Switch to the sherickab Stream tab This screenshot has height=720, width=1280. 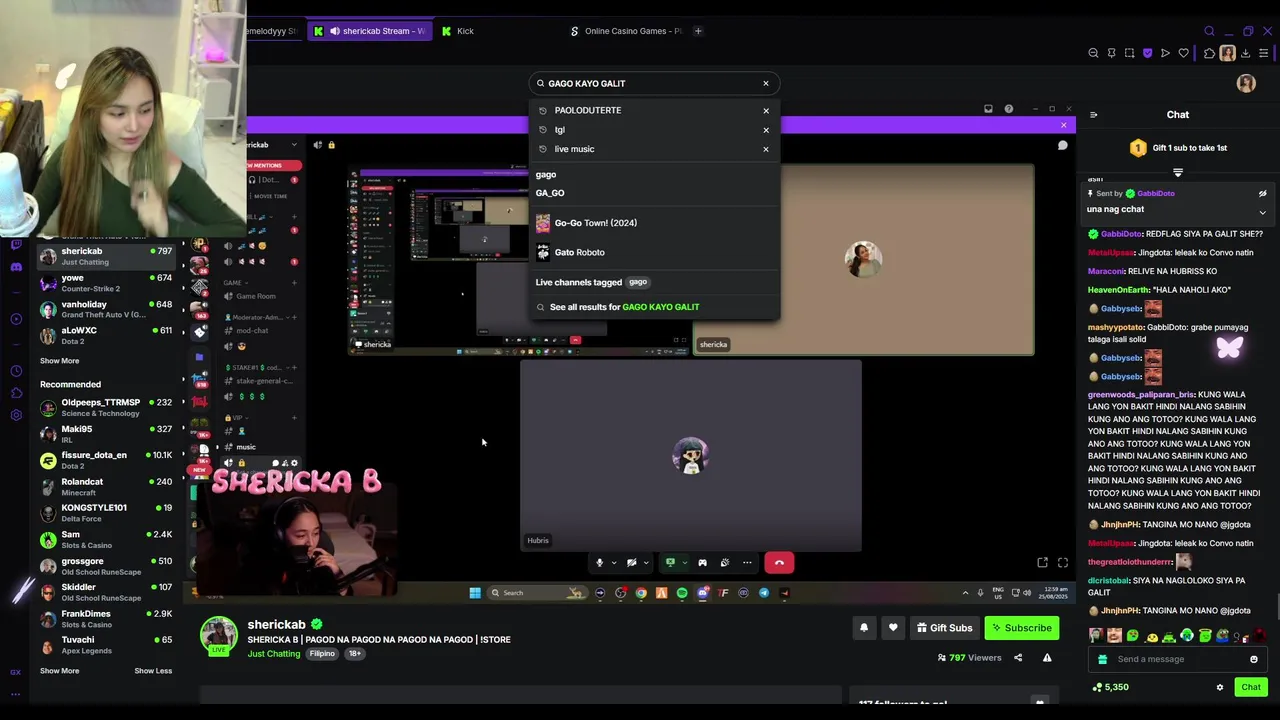tap(369, 31)
